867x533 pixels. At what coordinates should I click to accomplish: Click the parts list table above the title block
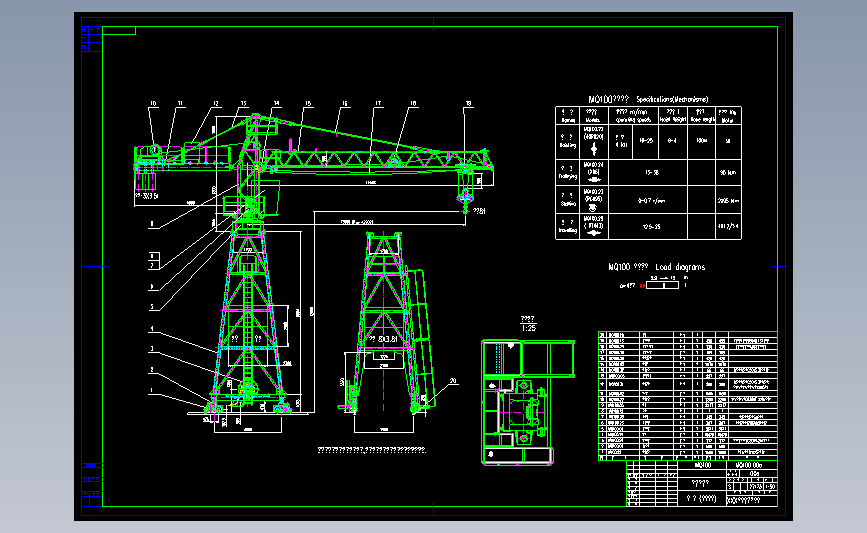pyautogui.click(x=688, y=396)
